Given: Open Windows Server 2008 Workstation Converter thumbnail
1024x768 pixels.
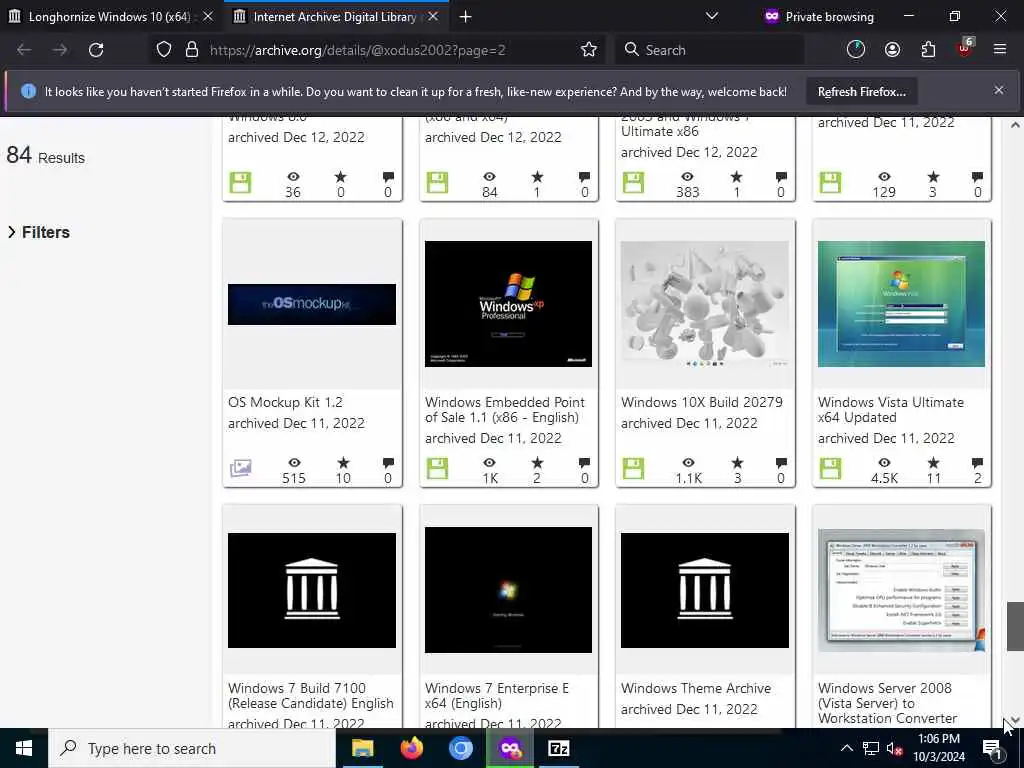Looking at the screenshot, I should 901,590.
